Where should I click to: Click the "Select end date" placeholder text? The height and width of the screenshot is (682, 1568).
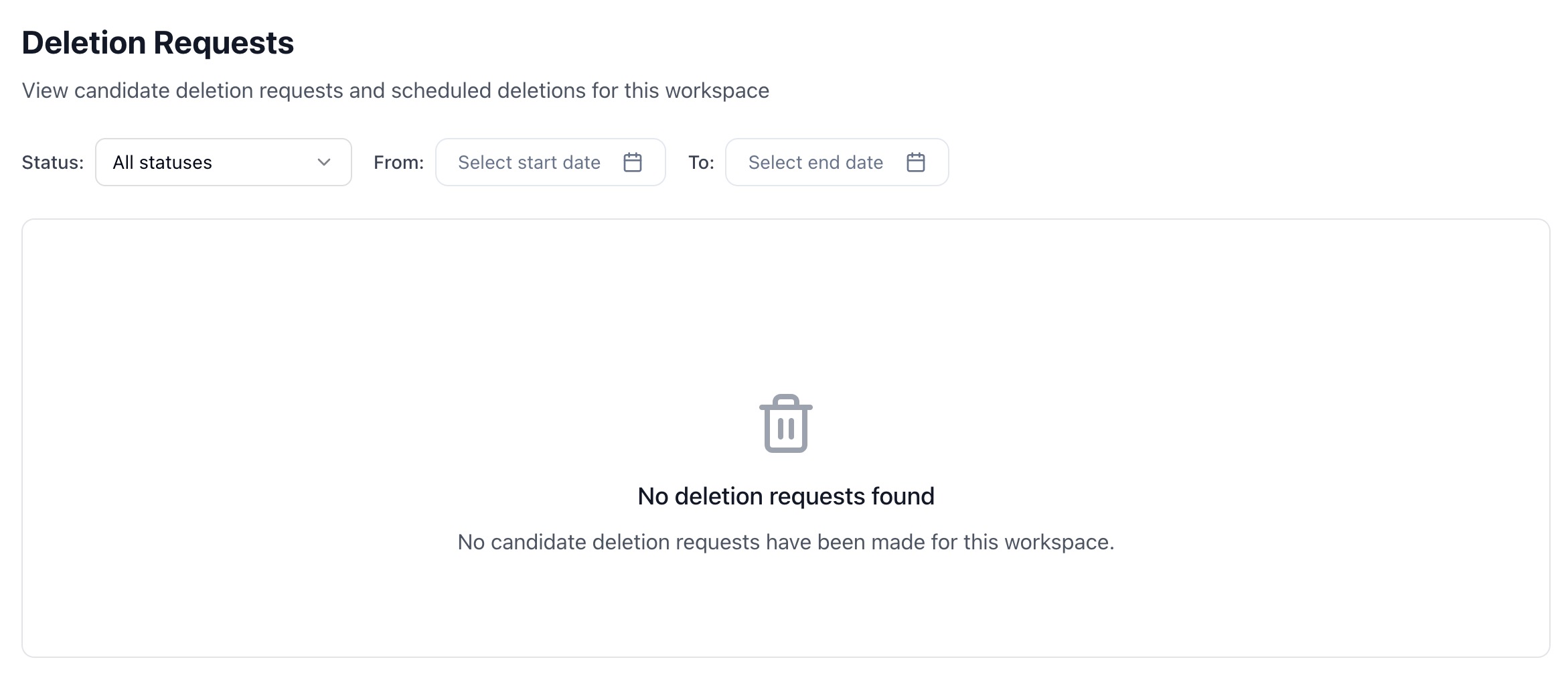815,162
